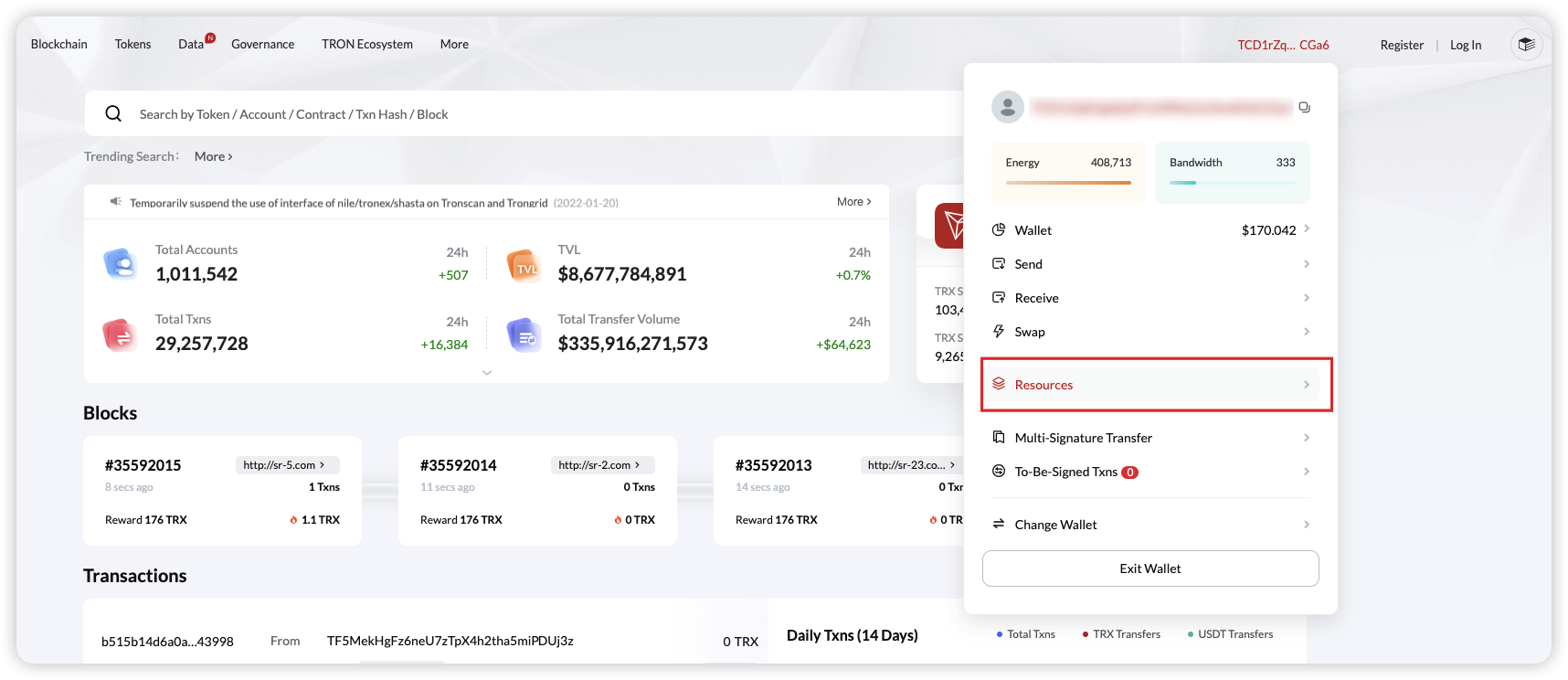Toggle Total Txns chart legend

(x=1025, y=633)
